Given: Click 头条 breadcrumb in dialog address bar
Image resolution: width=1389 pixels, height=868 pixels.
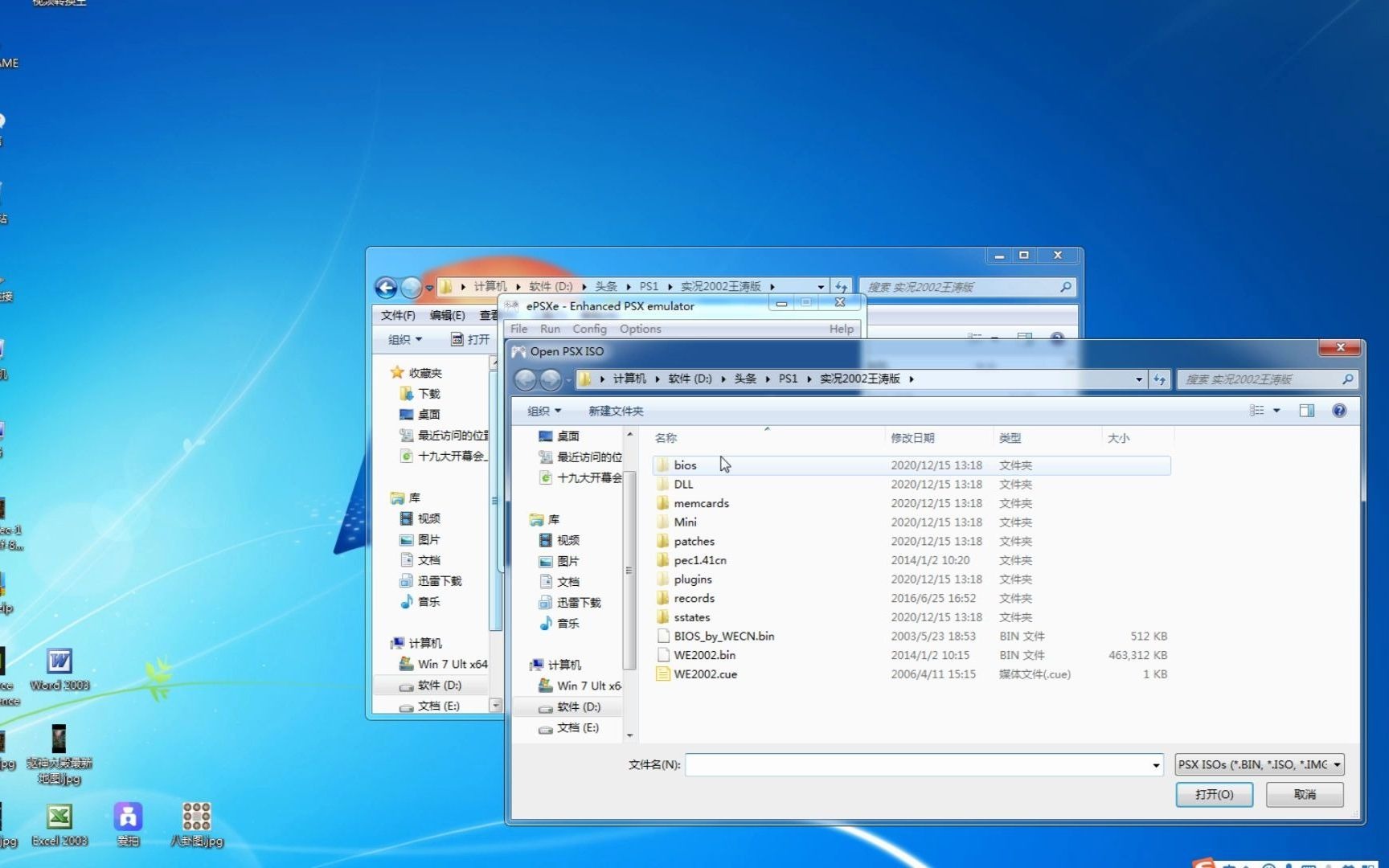Looking at the screenshot, I should click(x=745, y=379).
